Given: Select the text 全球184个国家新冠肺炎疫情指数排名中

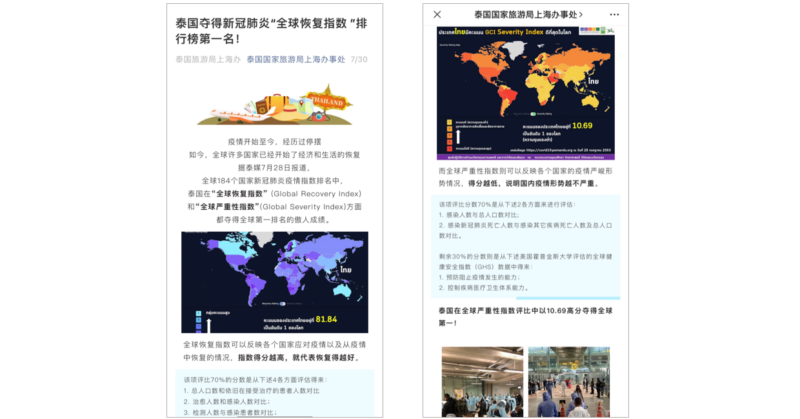Looking at the screenshot, I should 274,181.
